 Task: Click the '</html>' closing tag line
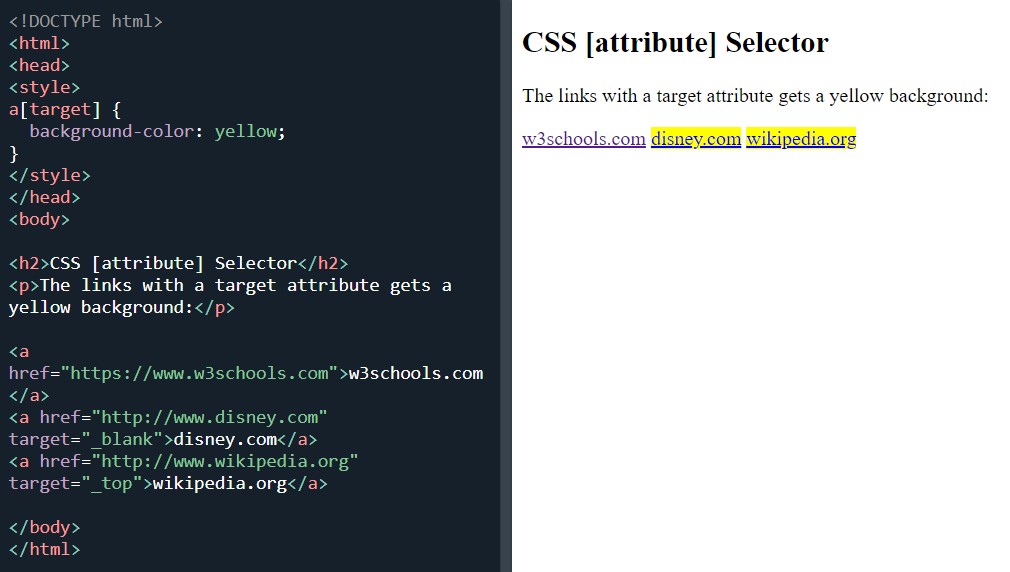pyautogui.click(x=44, y=549)
